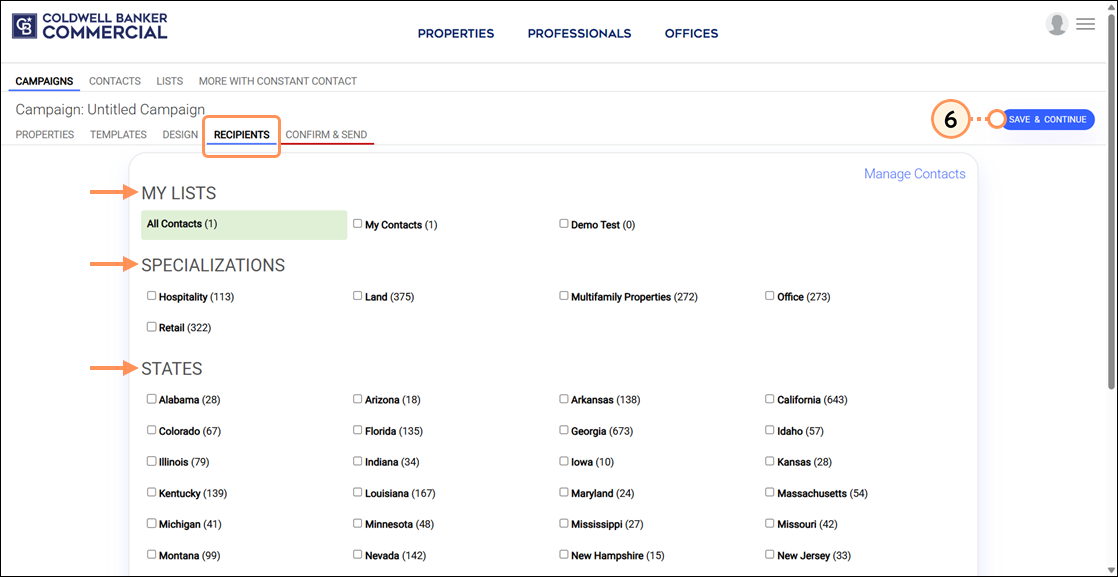The height and width of the screenshot is (577, 1118).
Task: Select the Multifamily Properties checkbox
Action: click(564, 295)
